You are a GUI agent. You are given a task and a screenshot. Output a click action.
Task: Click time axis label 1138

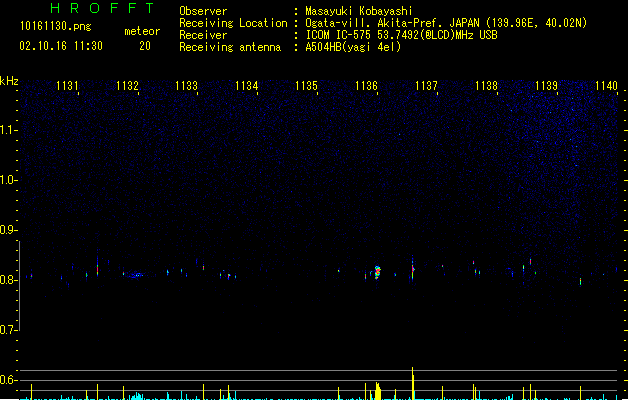click(x=486, y=86)
